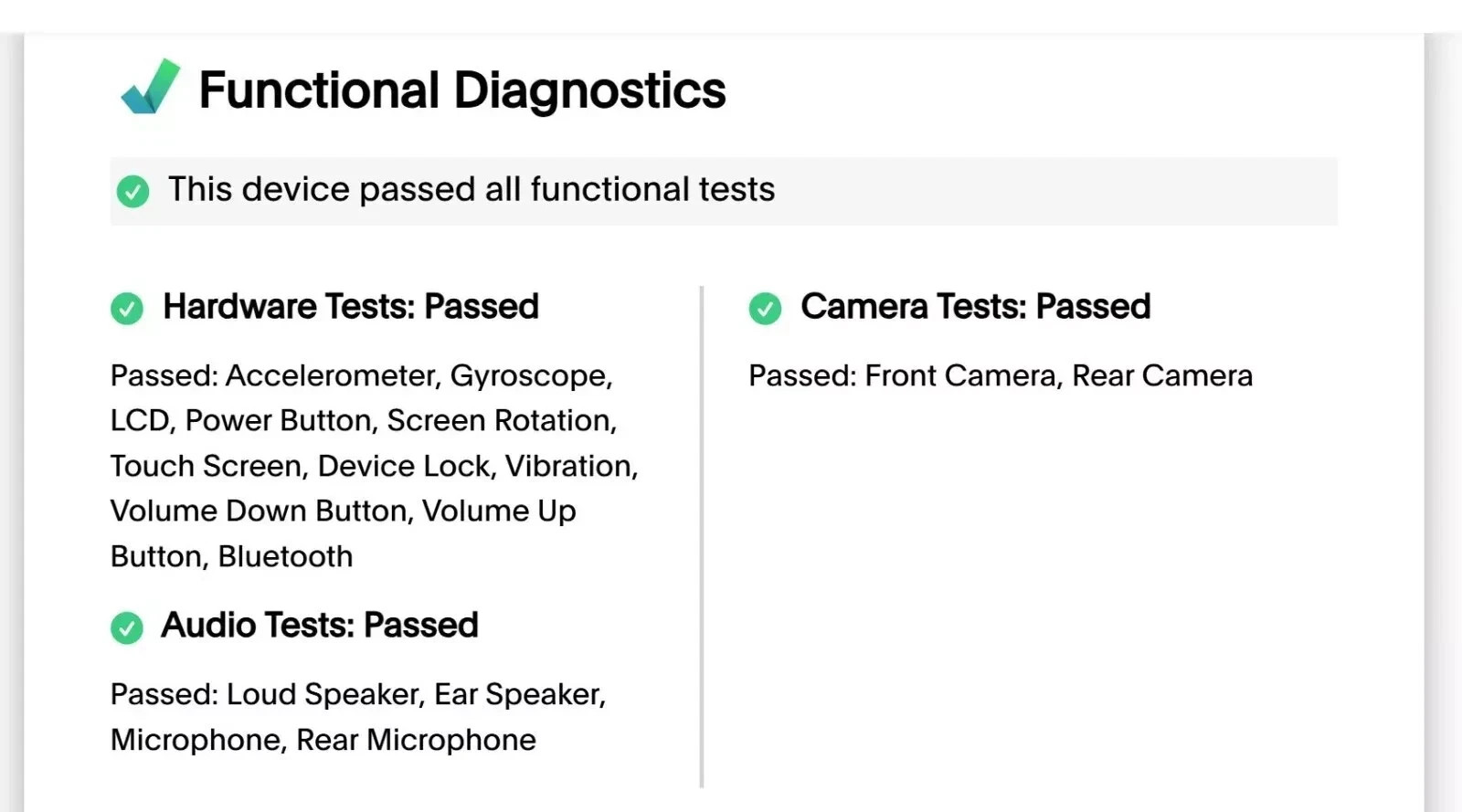Open the Hardware Tests: Passed heading
The width and height of the screenshot is (1462, 812).
pyautogui.click(x=351, y=307)
